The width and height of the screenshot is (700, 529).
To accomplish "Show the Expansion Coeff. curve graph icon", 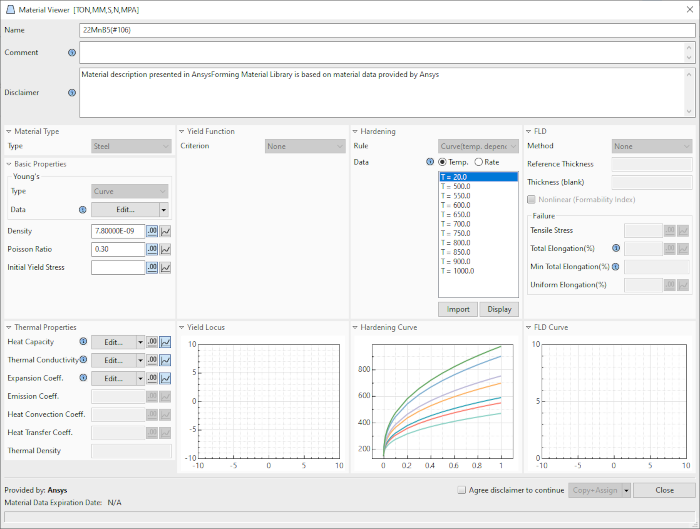I will 166,378.
